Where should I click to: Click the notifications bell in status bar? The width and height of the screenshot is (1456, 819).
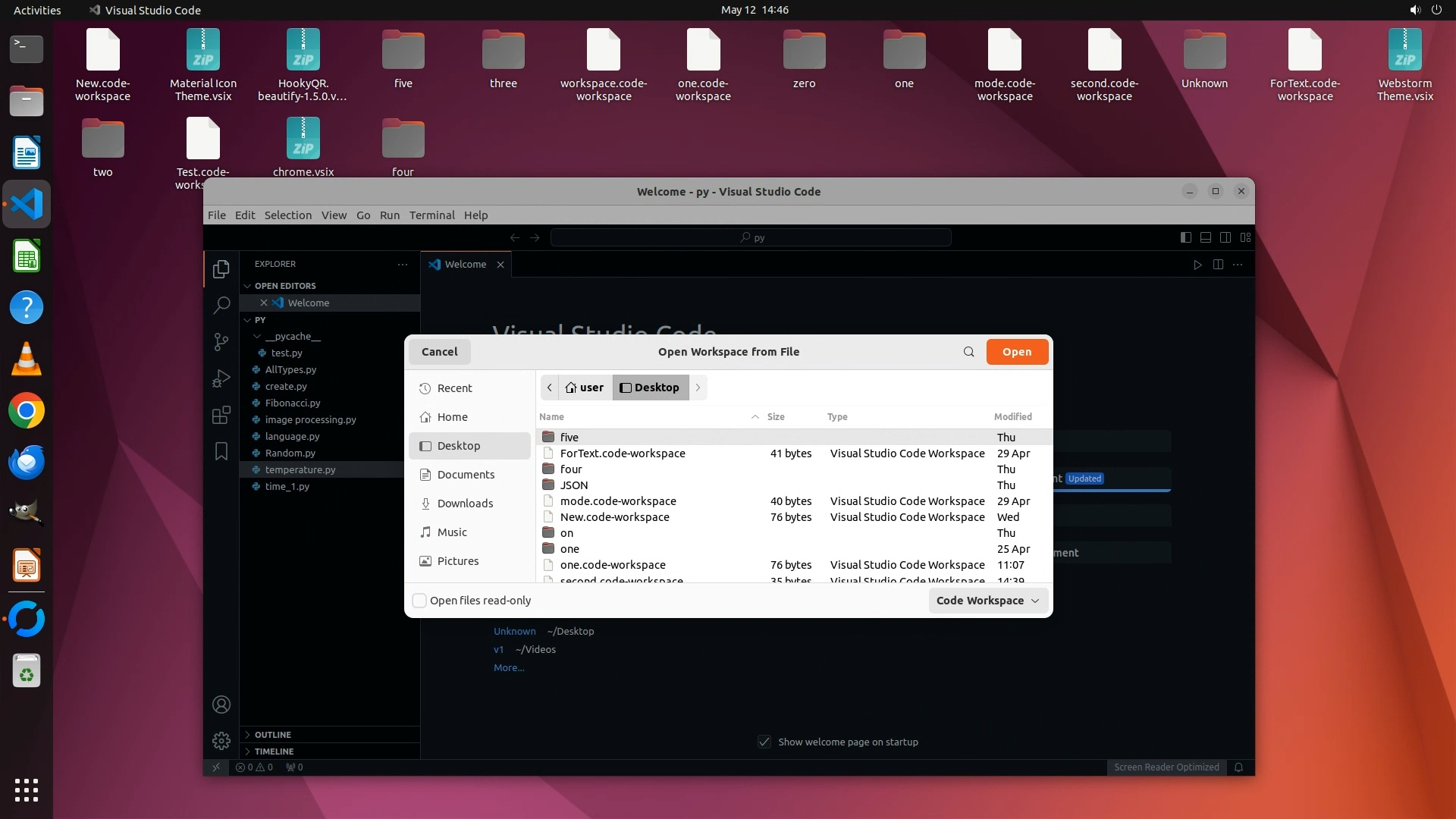(x=1238, y=767)
